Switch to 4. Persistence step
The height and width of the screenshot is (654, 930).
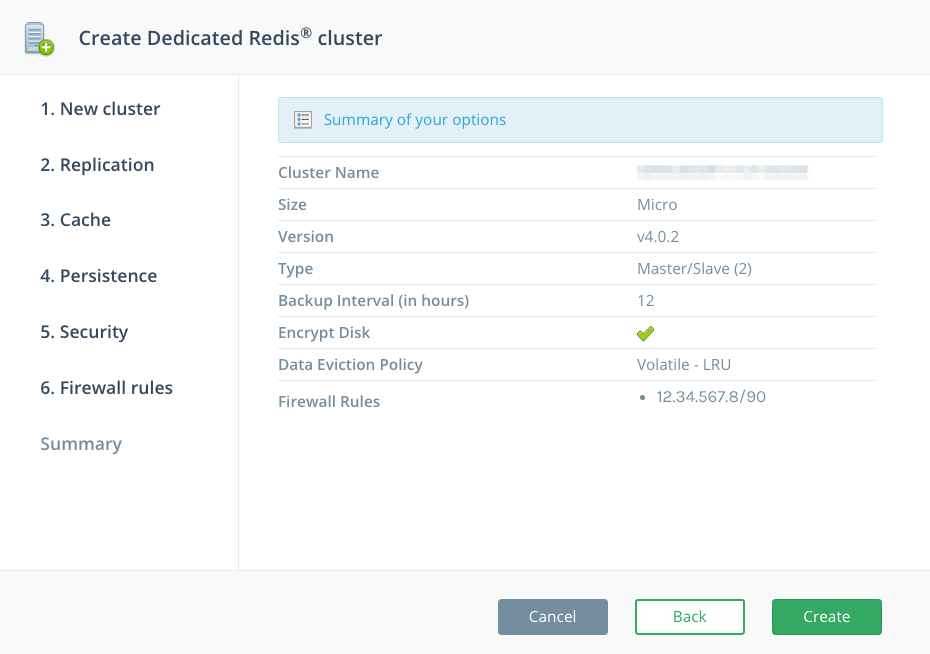click(x=98, y=276)
